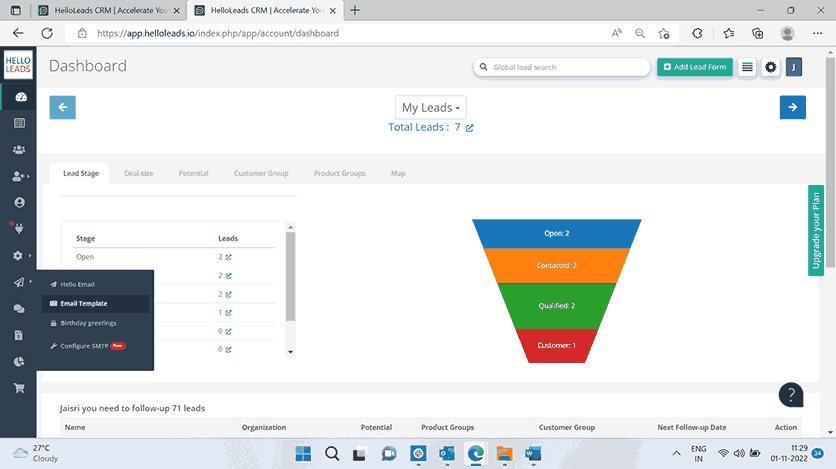Viewport: 836px width, 469px height.
Task: Open Total Leads external link icon
Action: coord(469,128)
